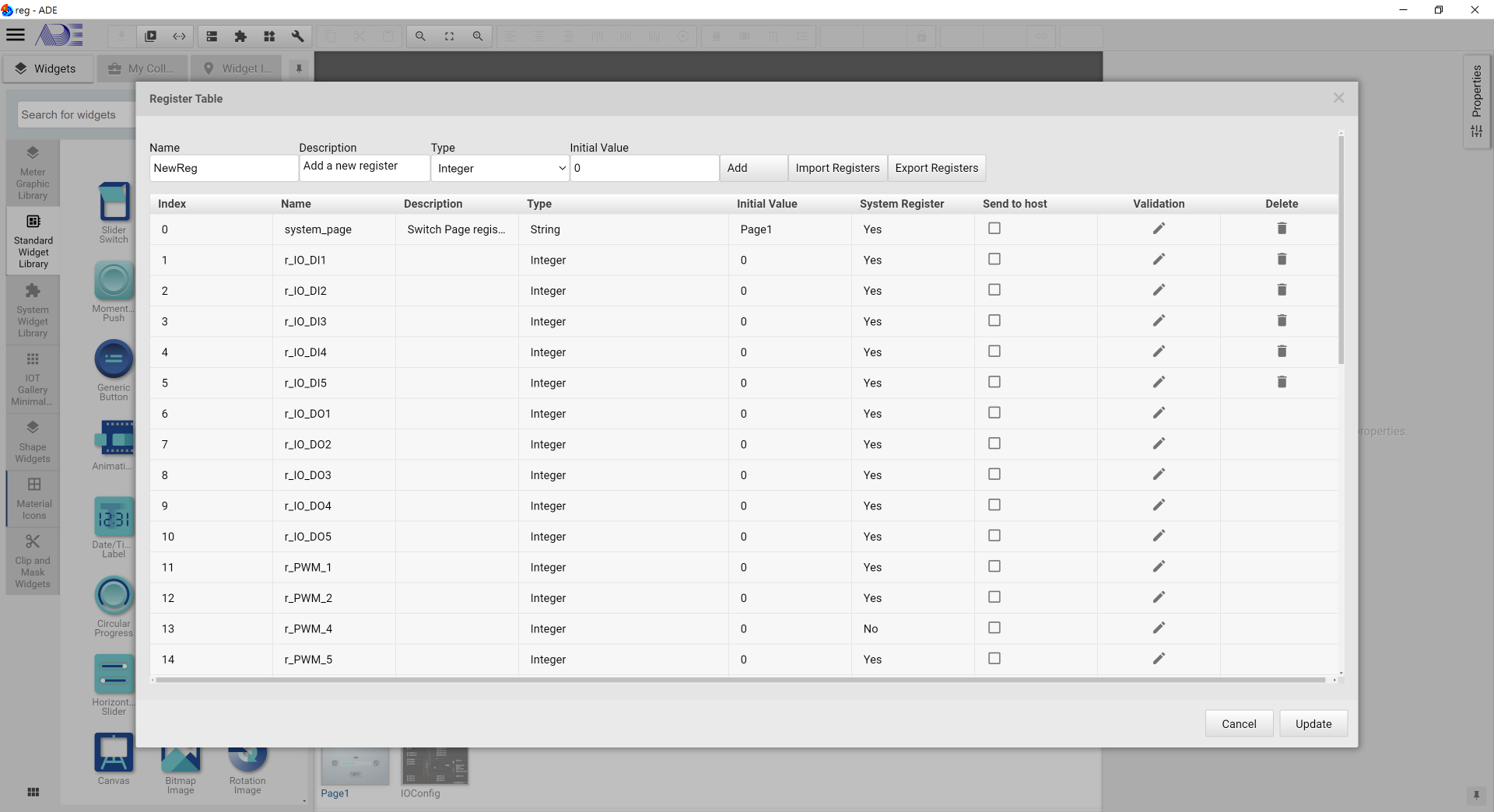Delete the r_IO_DI5 register row

1282,382
